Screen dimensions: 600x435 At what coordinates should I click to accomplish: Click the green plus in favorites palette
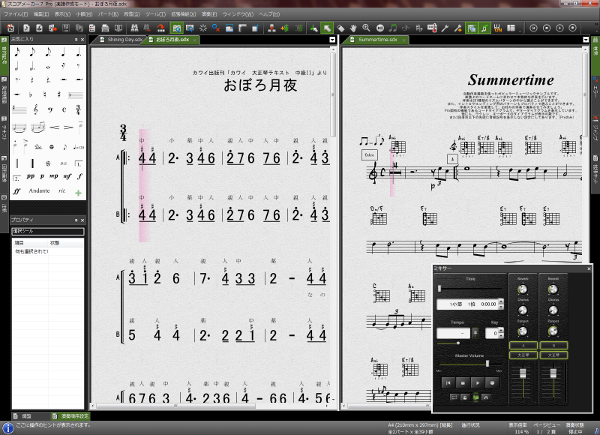[x=78, y=192]
